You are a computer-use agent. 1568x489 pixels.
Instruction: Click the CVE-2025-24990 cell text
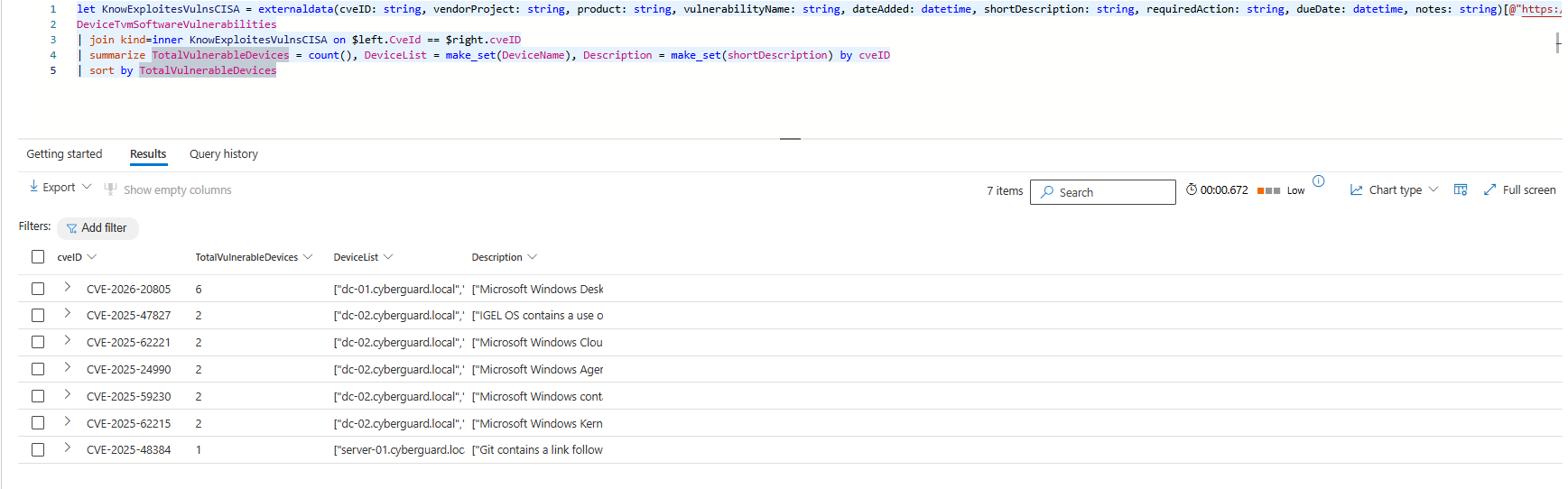coord(128,370)
